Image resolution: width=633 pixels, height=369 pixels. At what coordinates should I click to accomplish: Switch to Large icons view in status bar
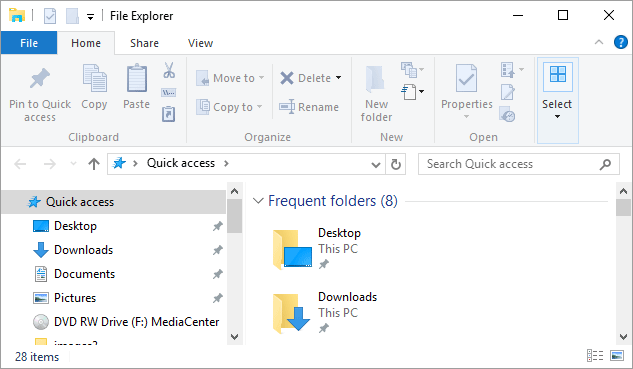click(617, 356)
